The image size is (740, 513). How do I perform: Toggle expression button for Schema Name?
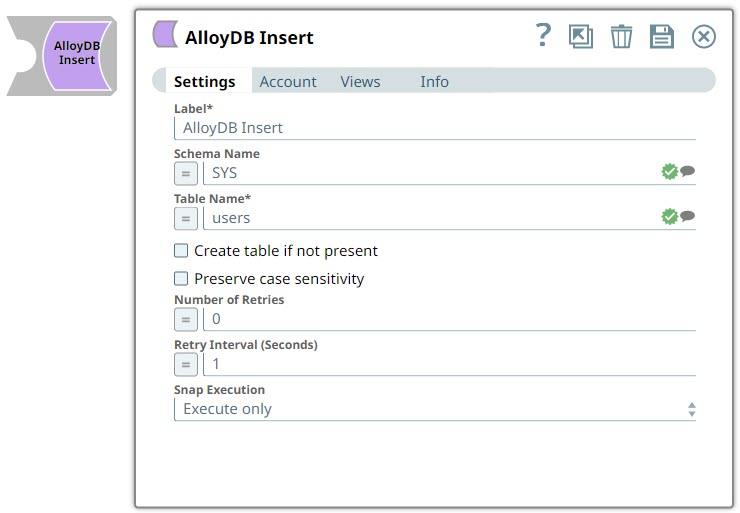[186, 173]
